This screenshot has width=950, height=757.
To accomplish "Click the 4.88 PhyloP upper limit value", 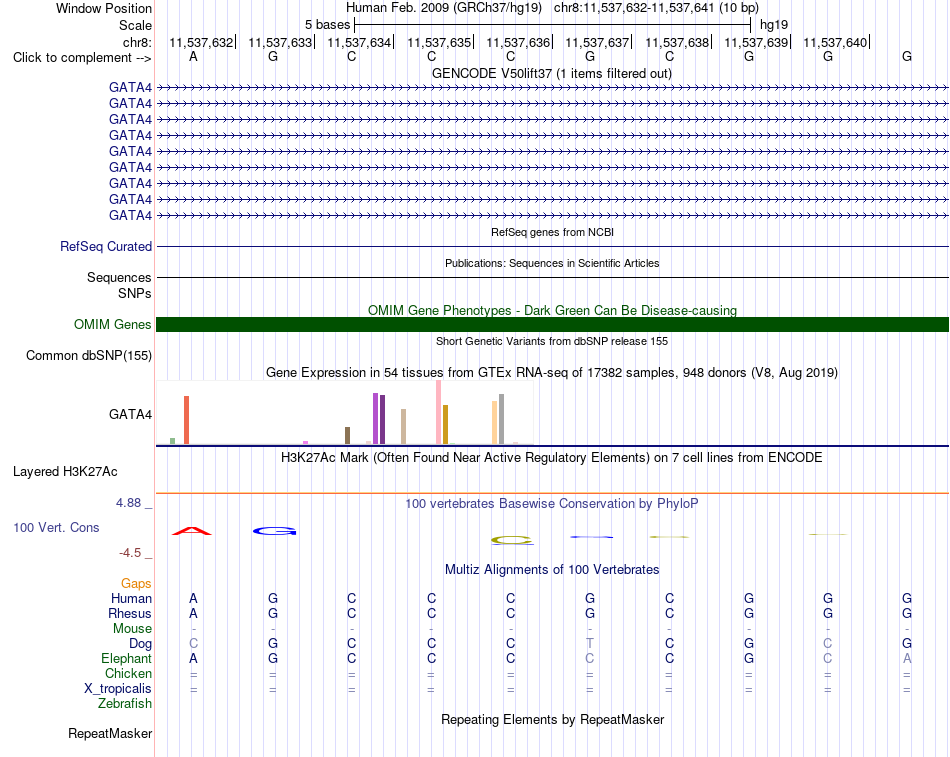I will 128,502.
